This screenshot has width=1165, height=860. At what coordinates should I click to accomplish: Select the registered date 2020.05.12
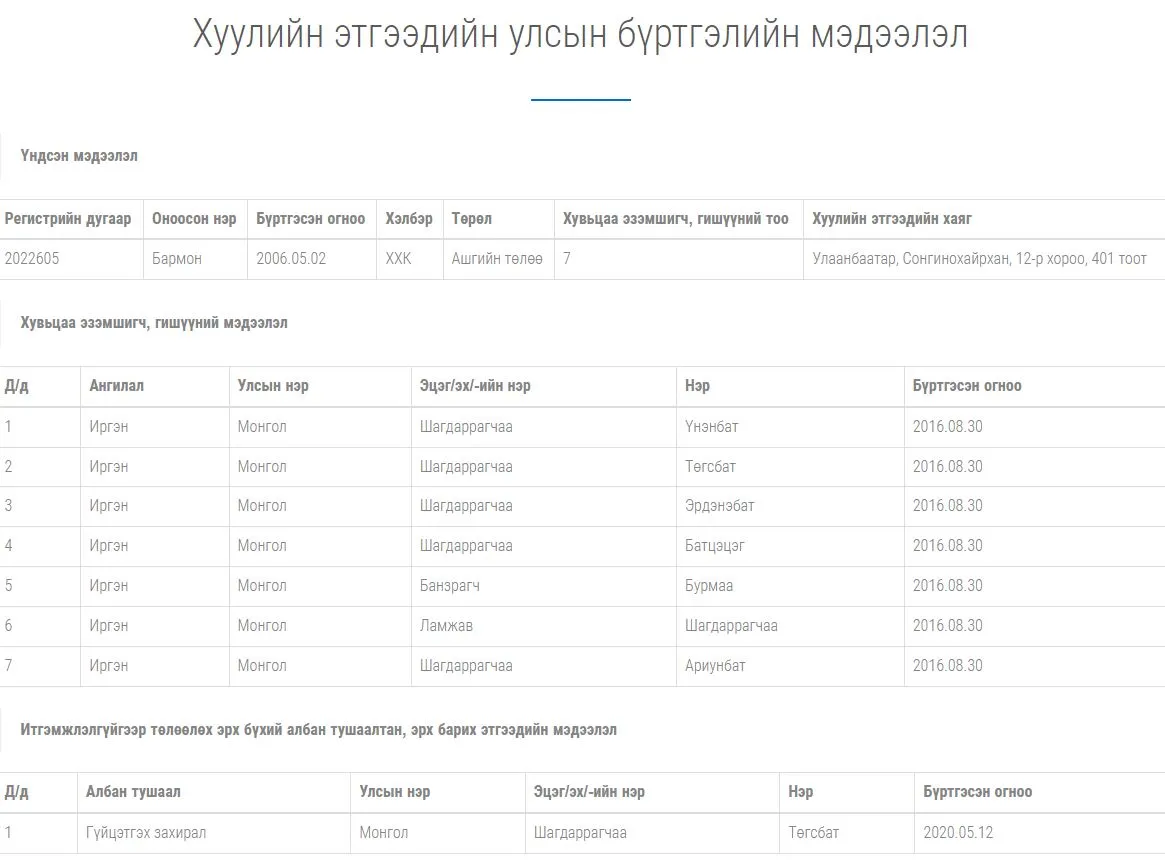[958, 832]
